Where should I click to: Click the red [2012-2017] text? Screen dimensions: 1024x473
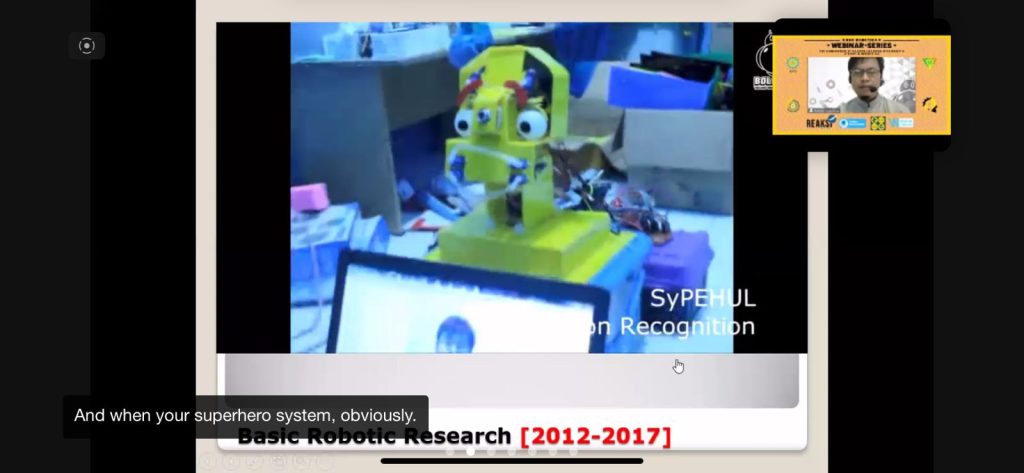(x=595, y=437)
